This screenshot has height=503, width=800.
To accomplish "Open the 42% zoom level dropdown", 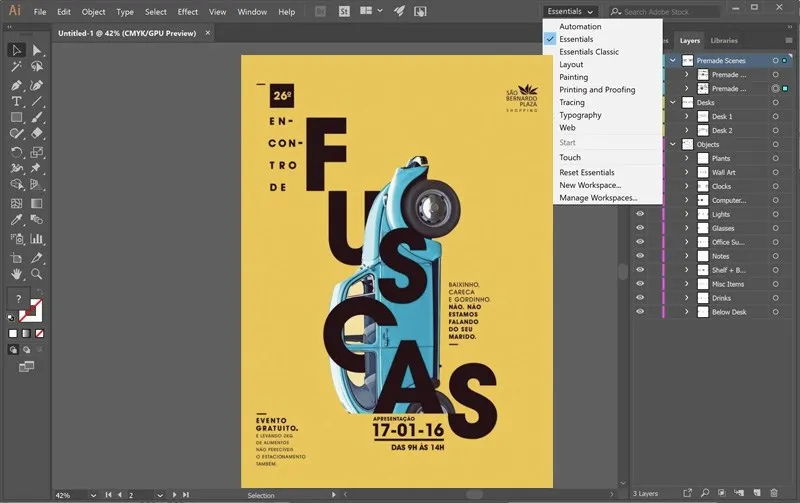I will (x=93, y=495).
